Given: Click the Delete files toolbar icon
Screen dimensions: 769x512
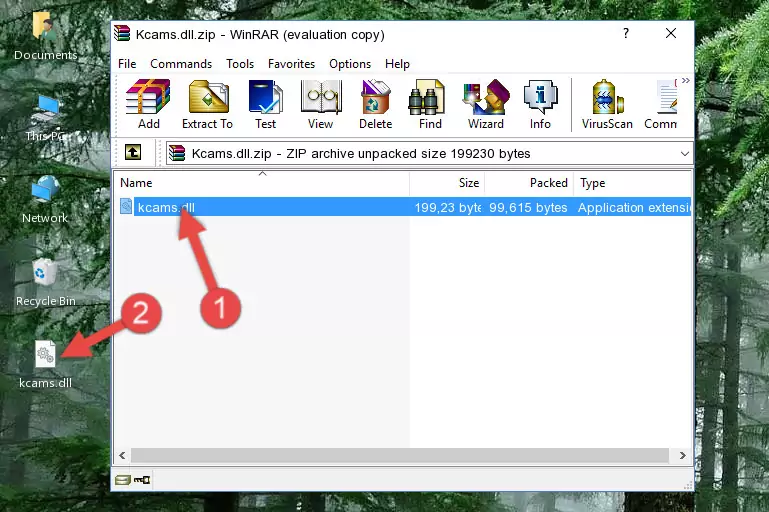Looking at the screenshot, I should click(x=376, y=104).
